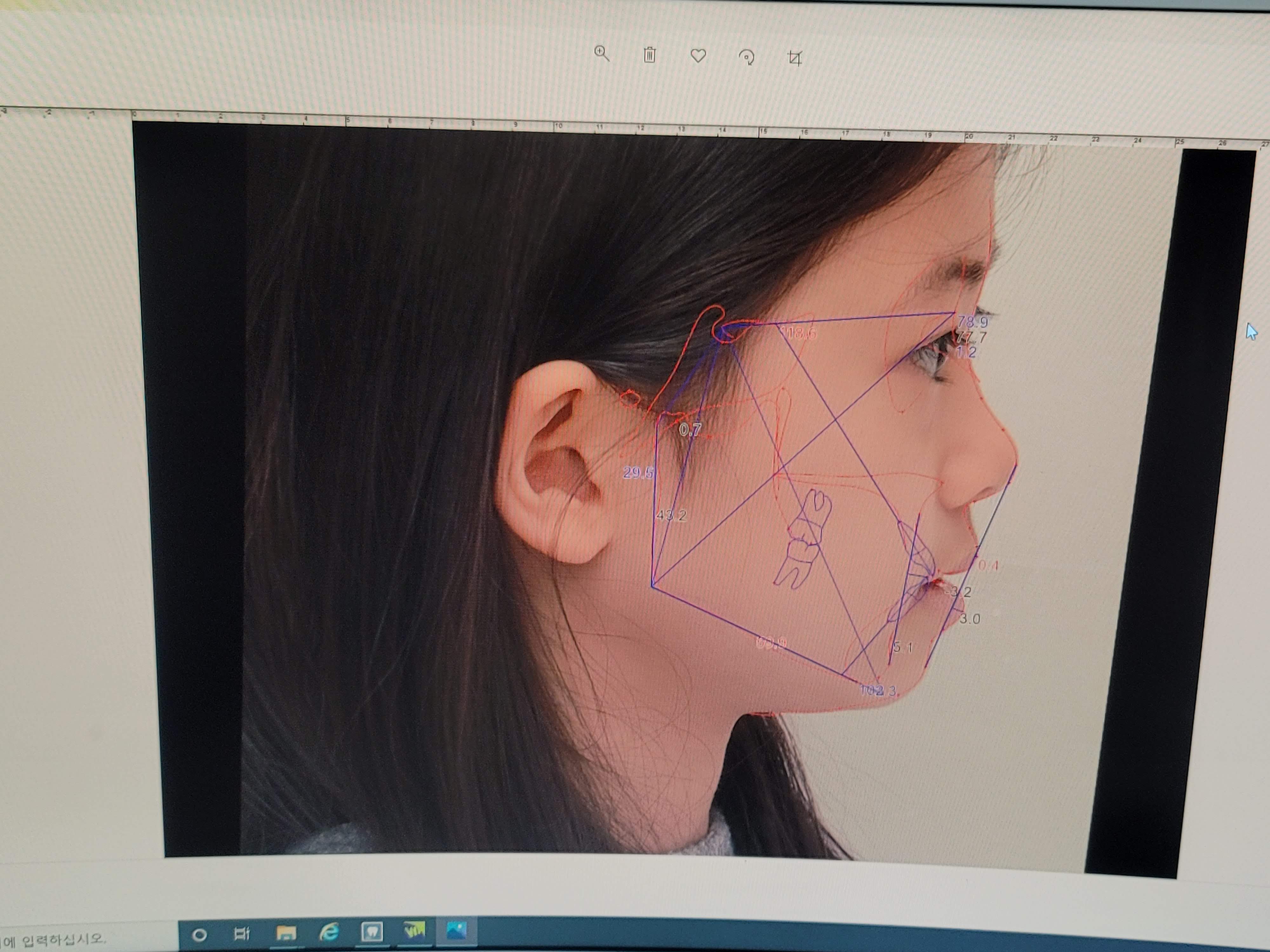Viewport: 1270px width, 952px height.
Task: Rotate the image using rotate icon
Action: (746, 57)
